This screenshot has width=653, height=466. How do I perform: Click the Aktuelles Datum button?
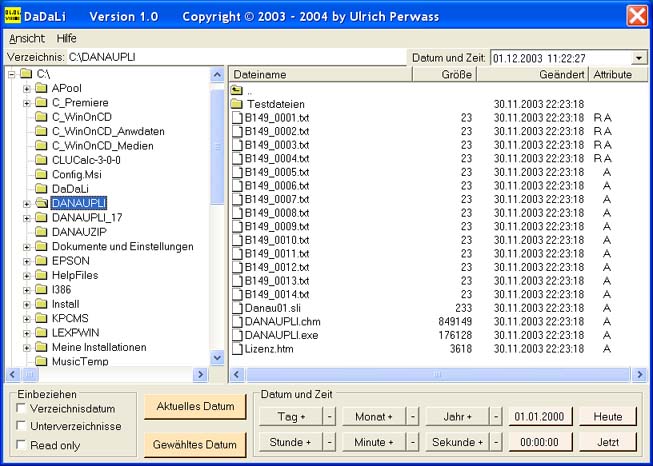[195, 406]
